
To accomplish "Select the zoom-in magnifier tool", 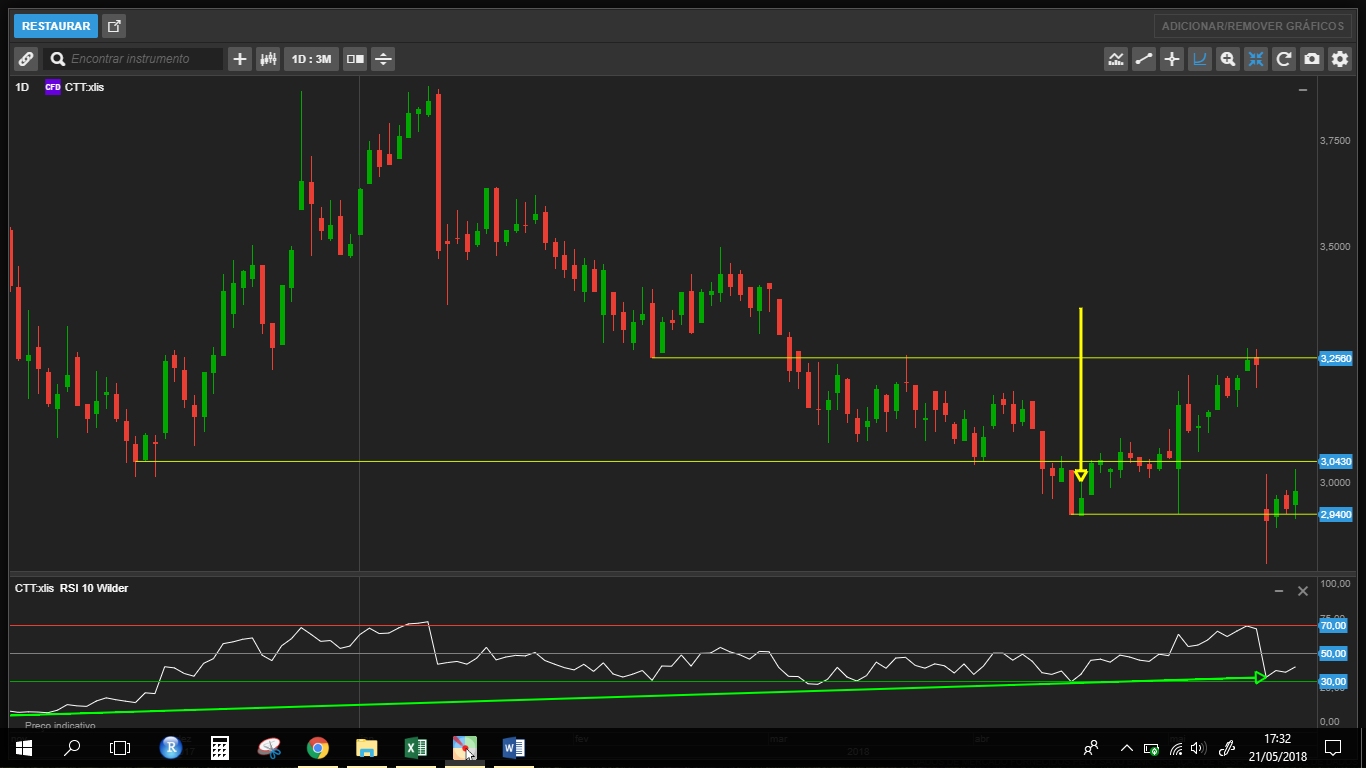I will tap(1227, 59).
